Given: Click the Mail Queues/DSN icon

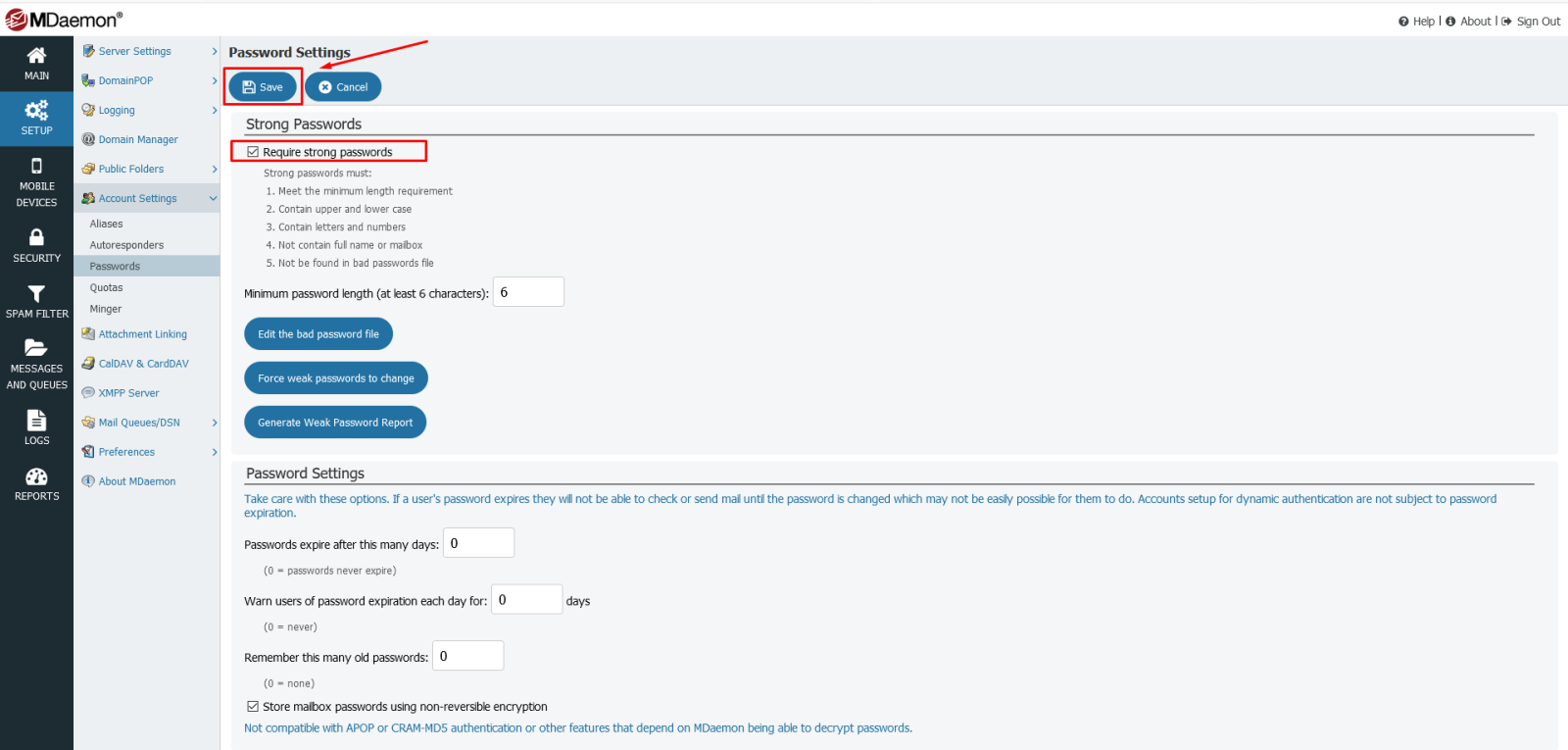Looking at the screenshot, I should pos(88,423).
